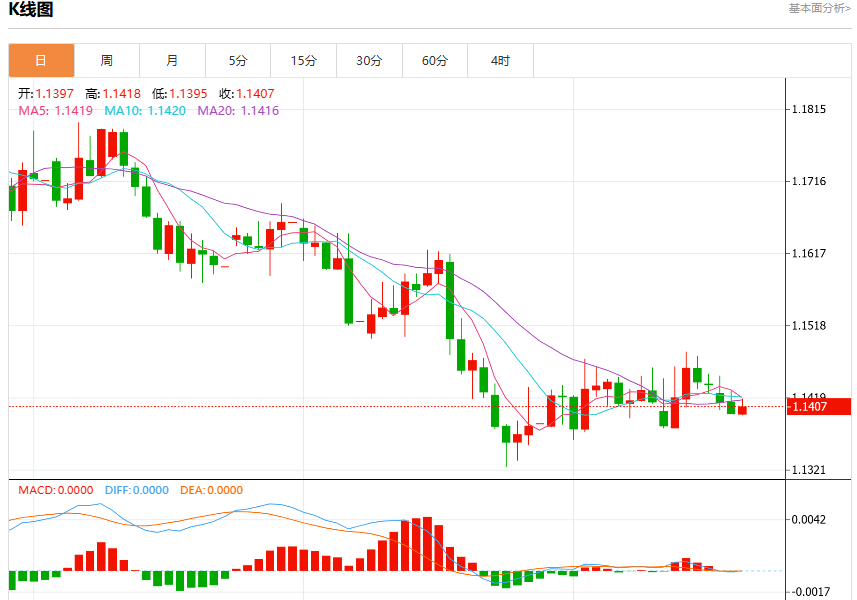The width and height of the screenshot is (857, 600).
Task: Click the MA5 indicator label
Action: point(56,111)
